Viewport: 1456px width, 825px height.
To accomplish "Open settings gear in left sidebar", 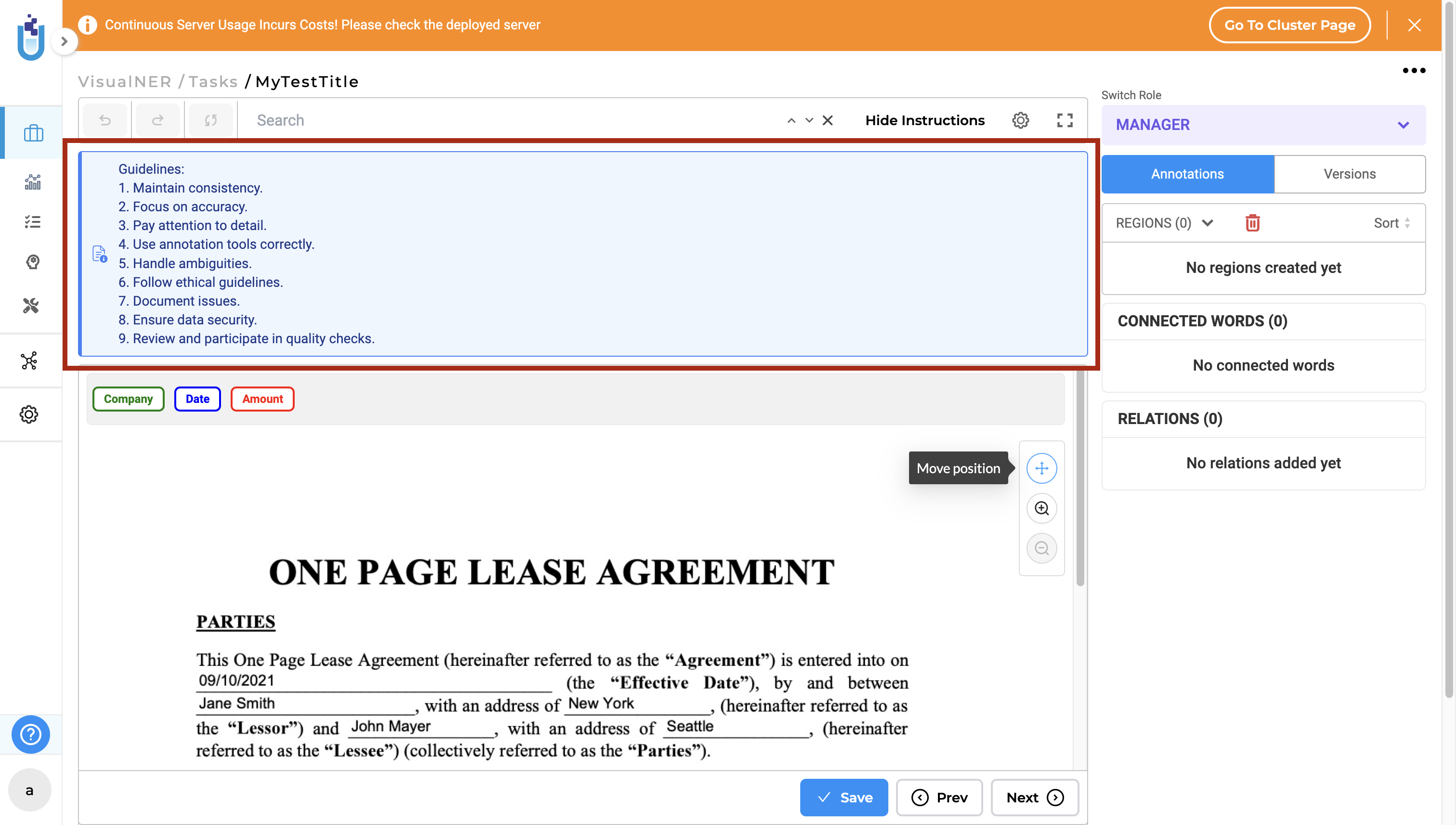I will pyautogui.click(x=29, y=414).
